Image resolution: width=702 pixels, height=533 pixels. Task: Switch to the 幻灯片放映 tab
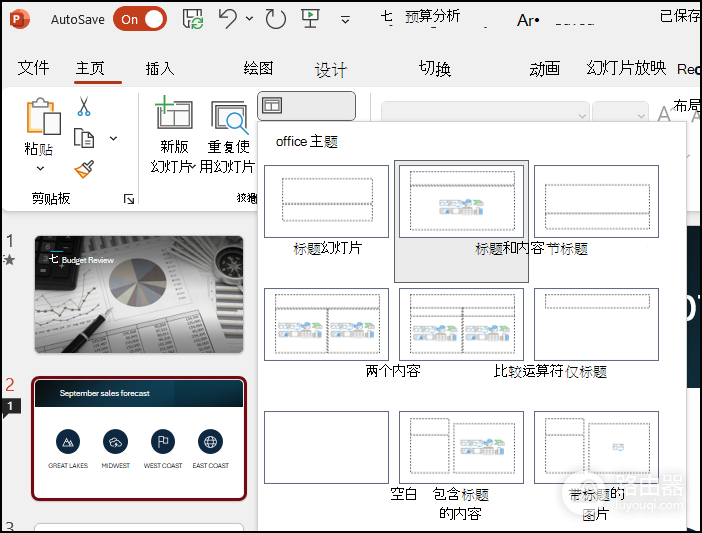coord(626,68)
